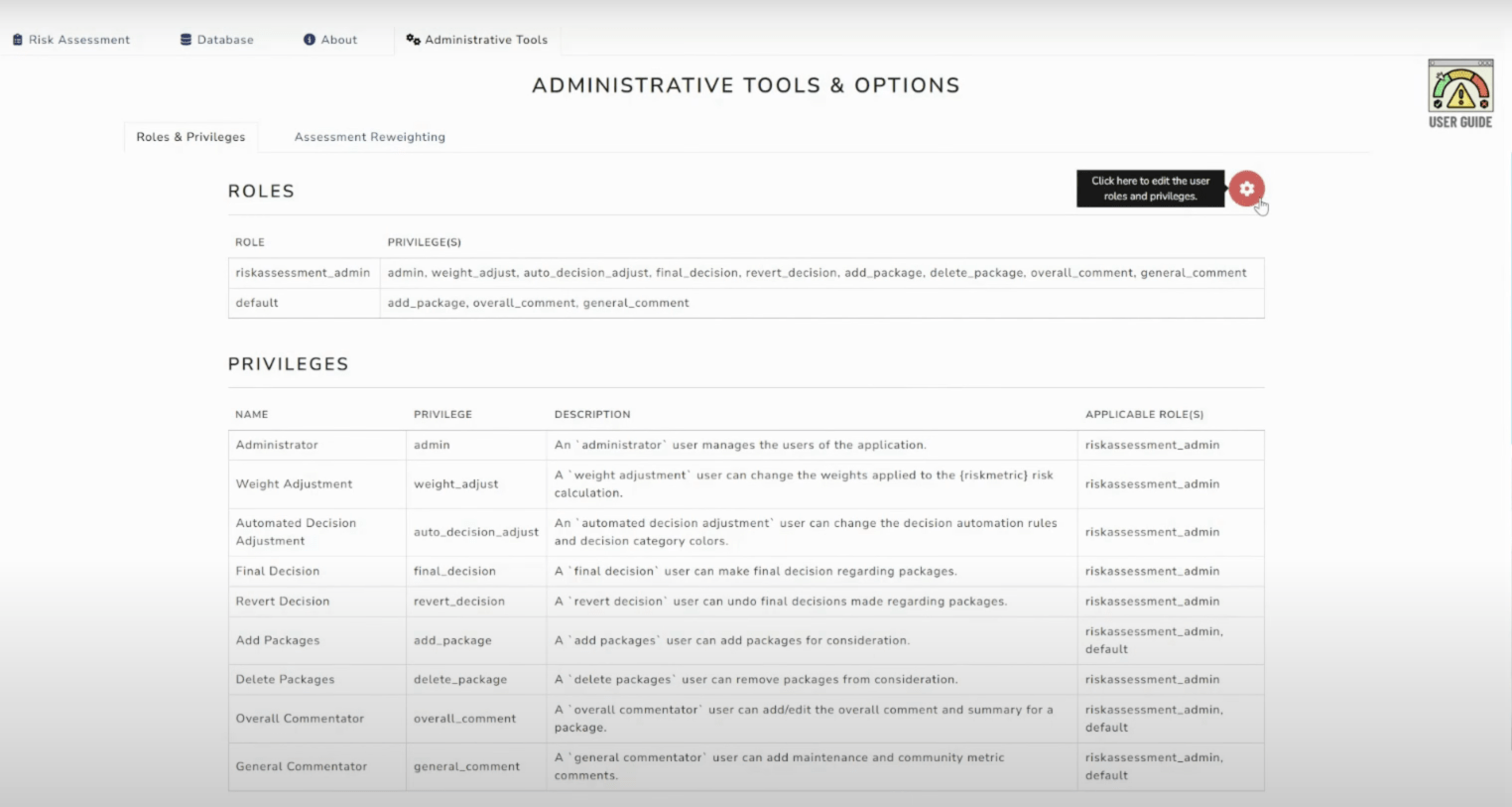Click the DESCRIPTION column header

pyautogui.click(x=591, y=415)
